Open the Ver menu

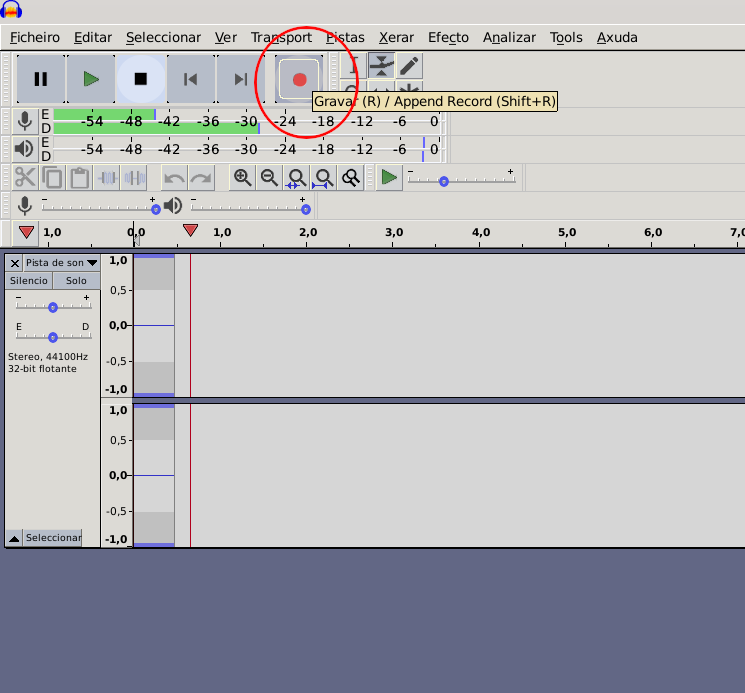pos(225,38)
